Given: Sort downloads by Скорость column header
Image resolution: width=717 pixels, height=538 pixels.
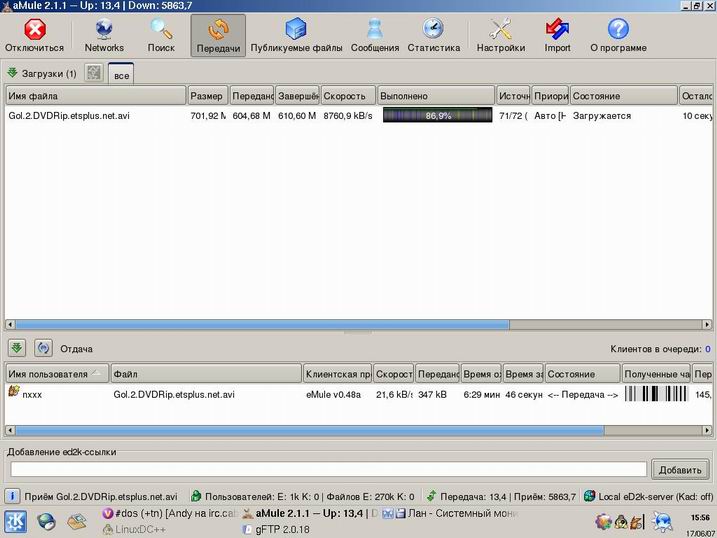Looking at the screenshot, I should (348, 96).
